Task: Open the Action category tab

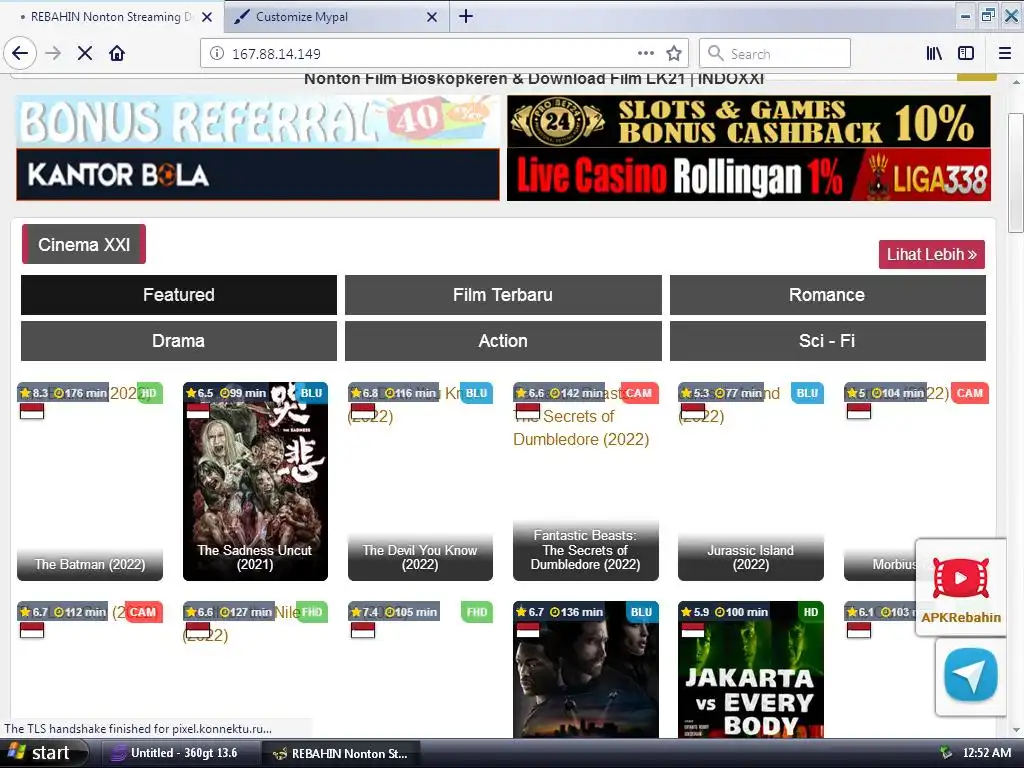Action: pyautogui.click(x=503, y=341)
